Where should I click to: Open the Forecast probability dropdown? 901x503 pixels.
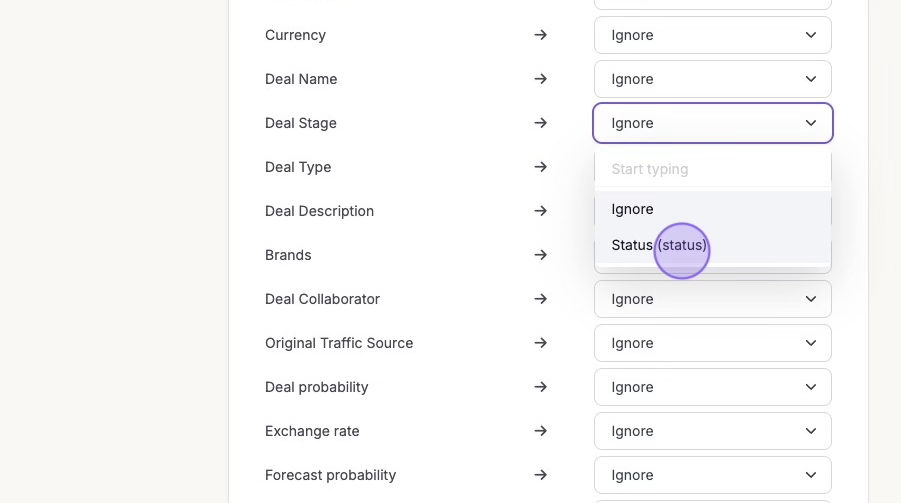712,475
